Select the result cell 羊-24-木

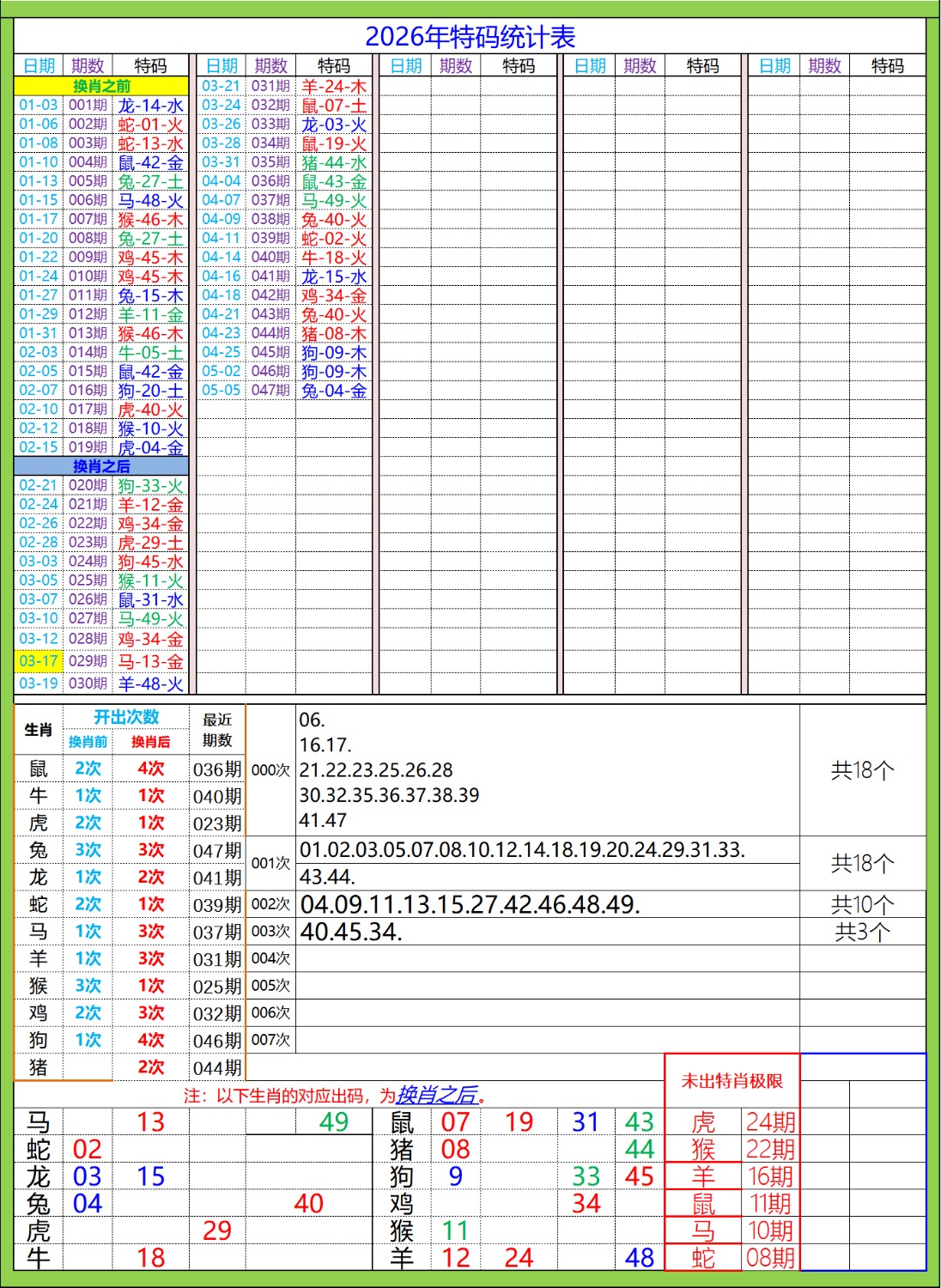(x=334, y=86)
